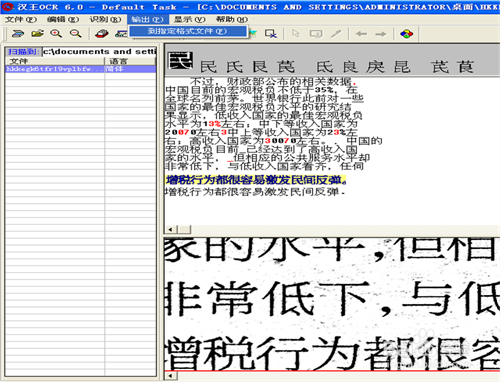500x382 pixels.
Task: Choose candidate character 良 in candidate bar
Action: click(x=350, y=67)
